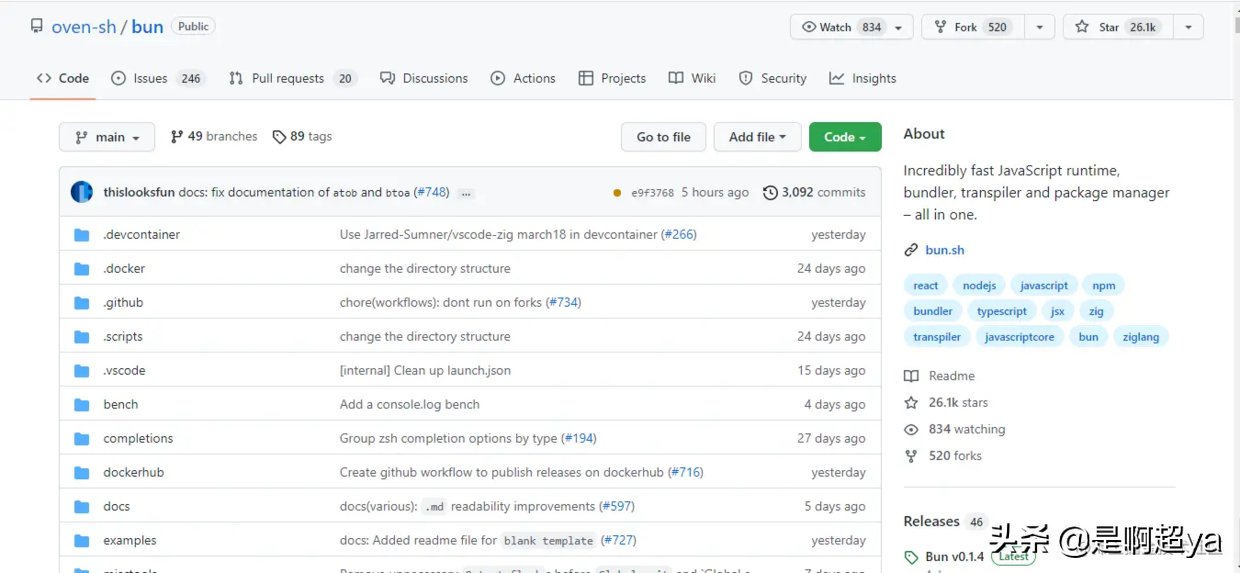Open issue #734 link in .github row
1240x573 pixels.
click(564, 302)
